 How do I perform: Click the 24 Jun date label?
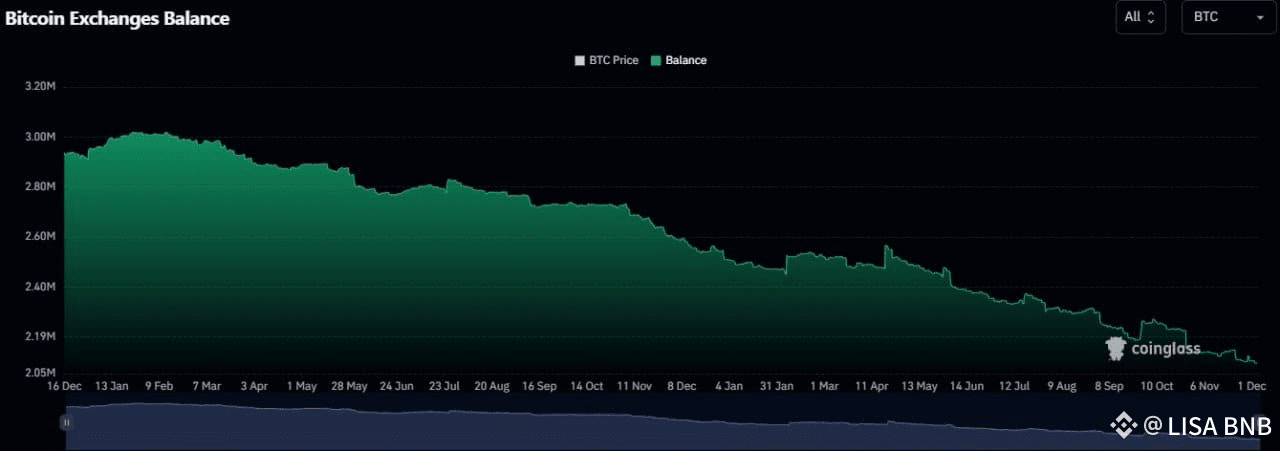[x=397, y=386]
